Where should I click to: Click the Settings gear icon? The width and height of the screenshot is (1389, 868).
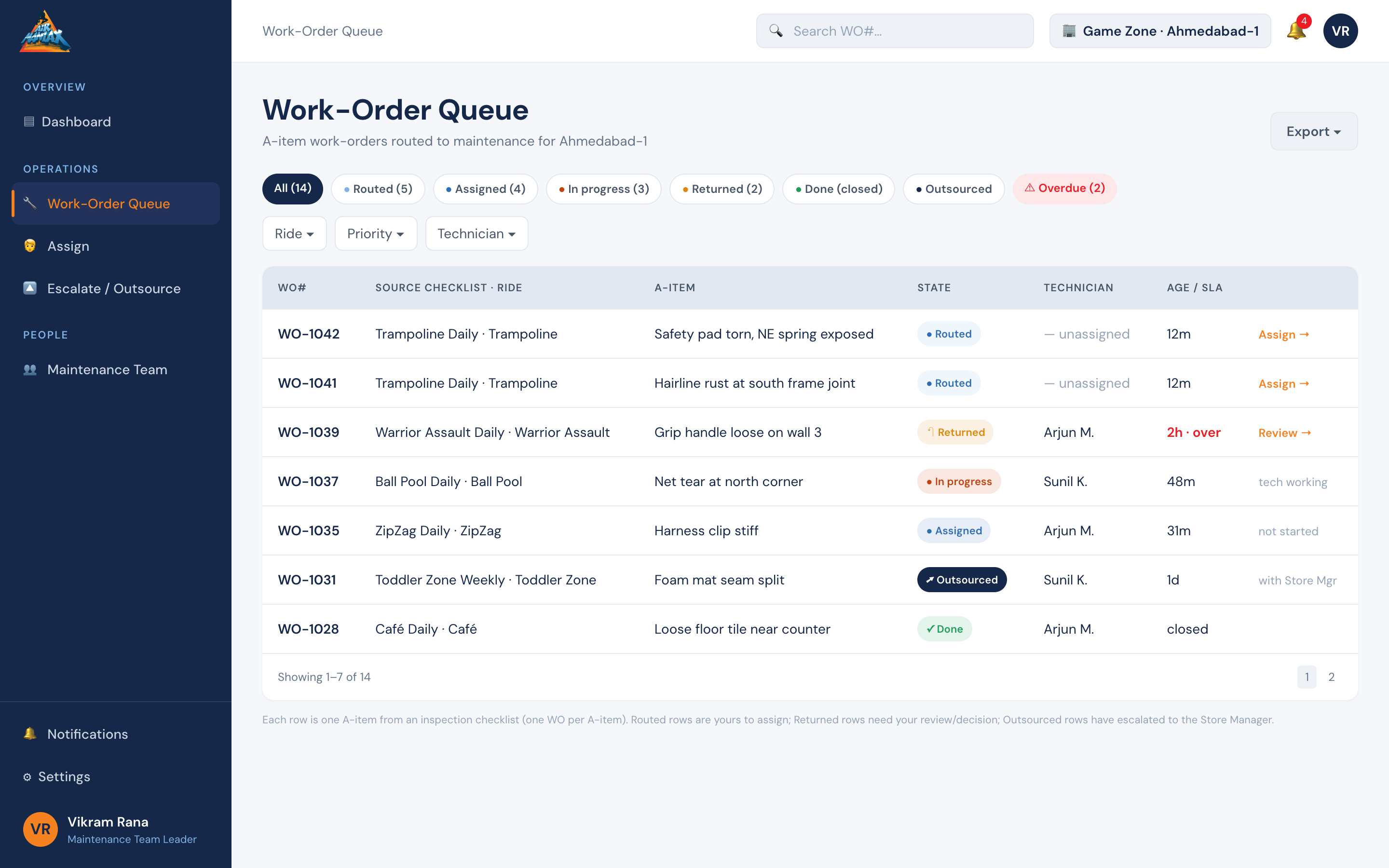click(27, 777)
